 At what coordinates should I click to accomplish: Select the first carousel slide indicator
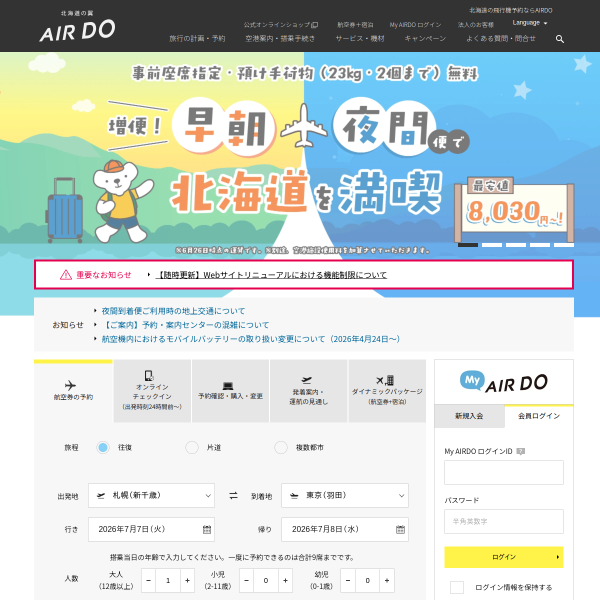468,245
